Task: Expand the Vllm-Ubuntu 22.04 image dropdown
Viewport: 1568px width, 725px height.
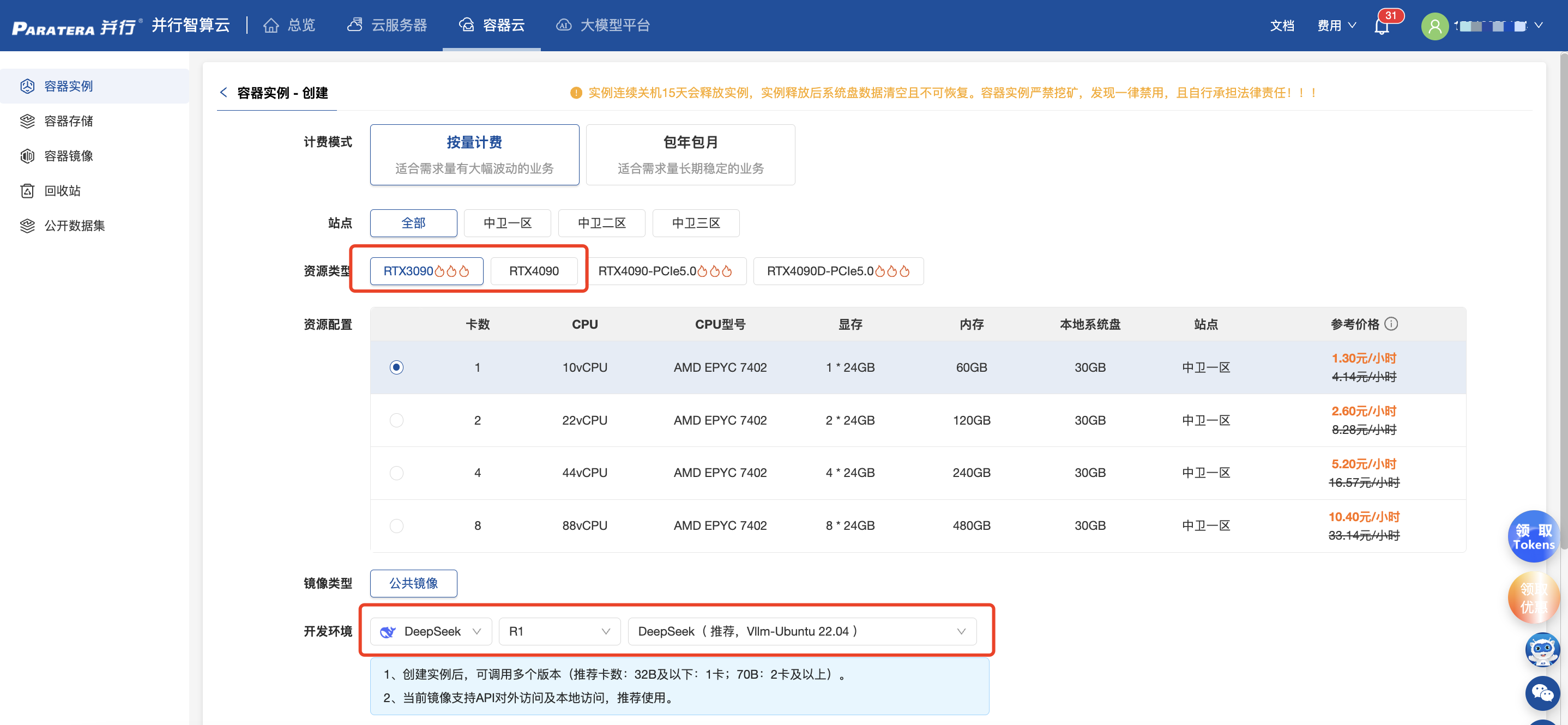Action: point(801,631)
